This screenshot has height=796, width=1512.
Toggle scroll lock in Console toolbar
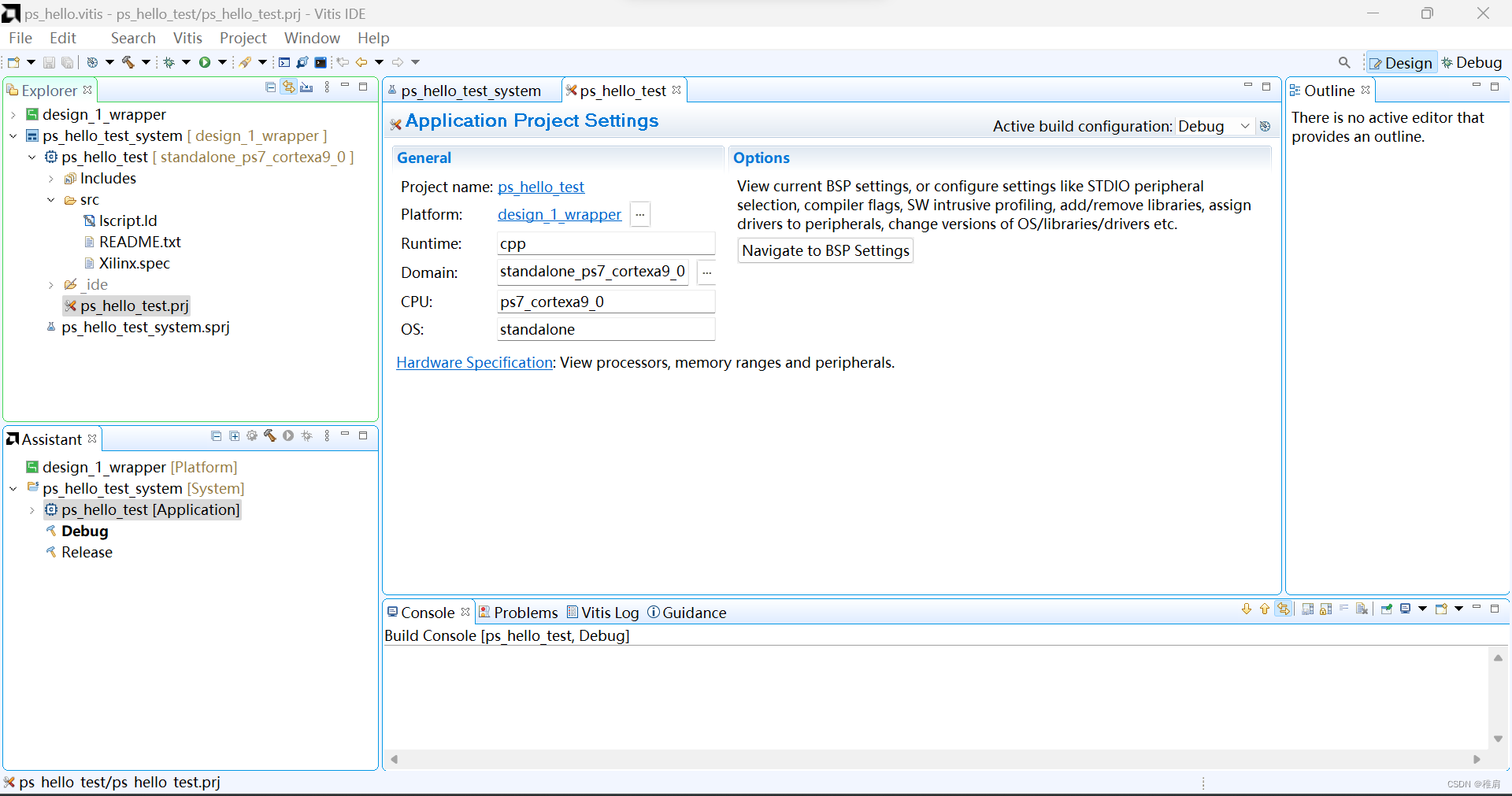pos(1326,609)
